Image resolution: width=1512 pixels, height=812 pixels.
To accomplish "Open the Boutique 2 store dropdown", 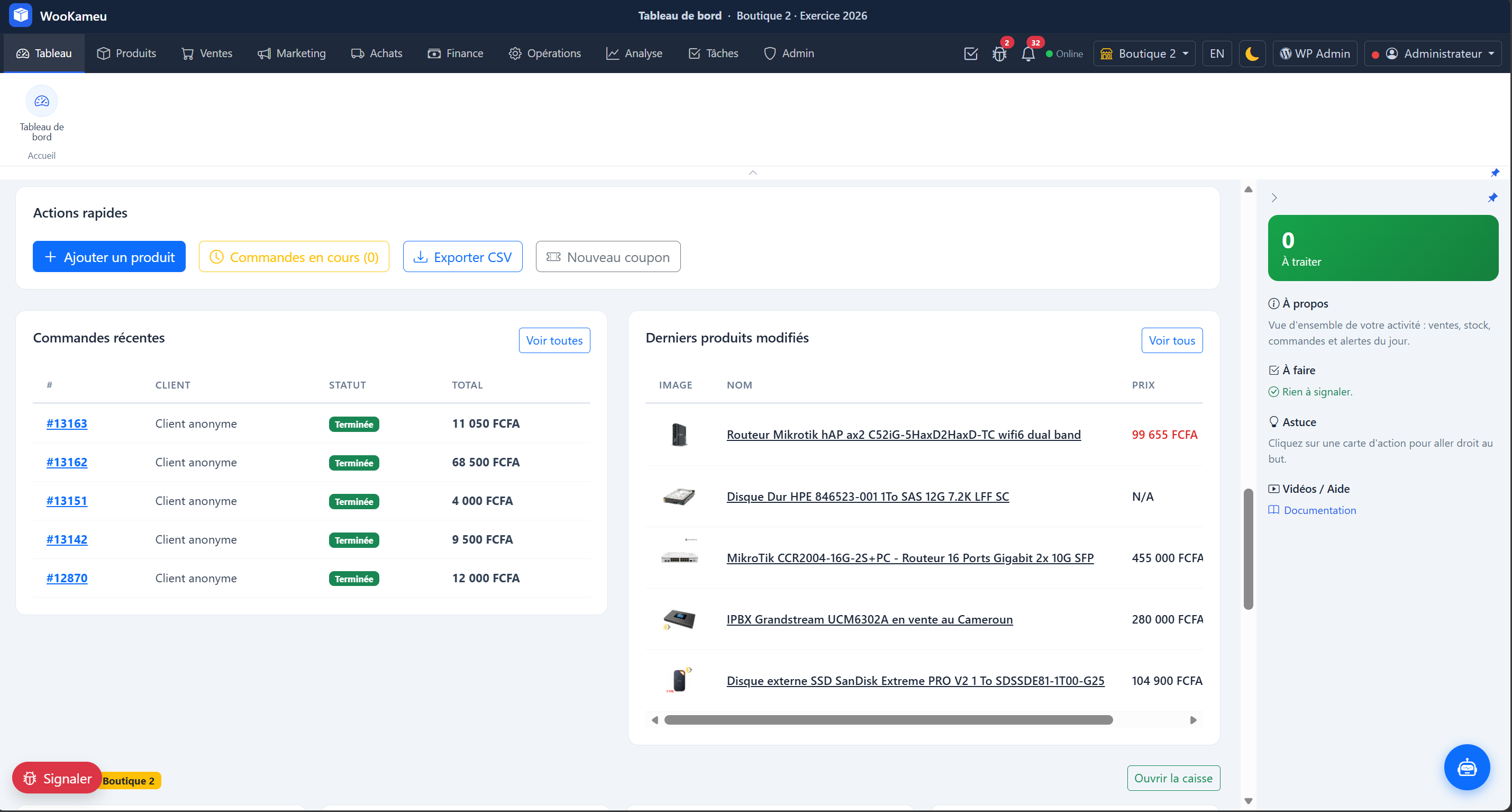I will point(1144,53).
